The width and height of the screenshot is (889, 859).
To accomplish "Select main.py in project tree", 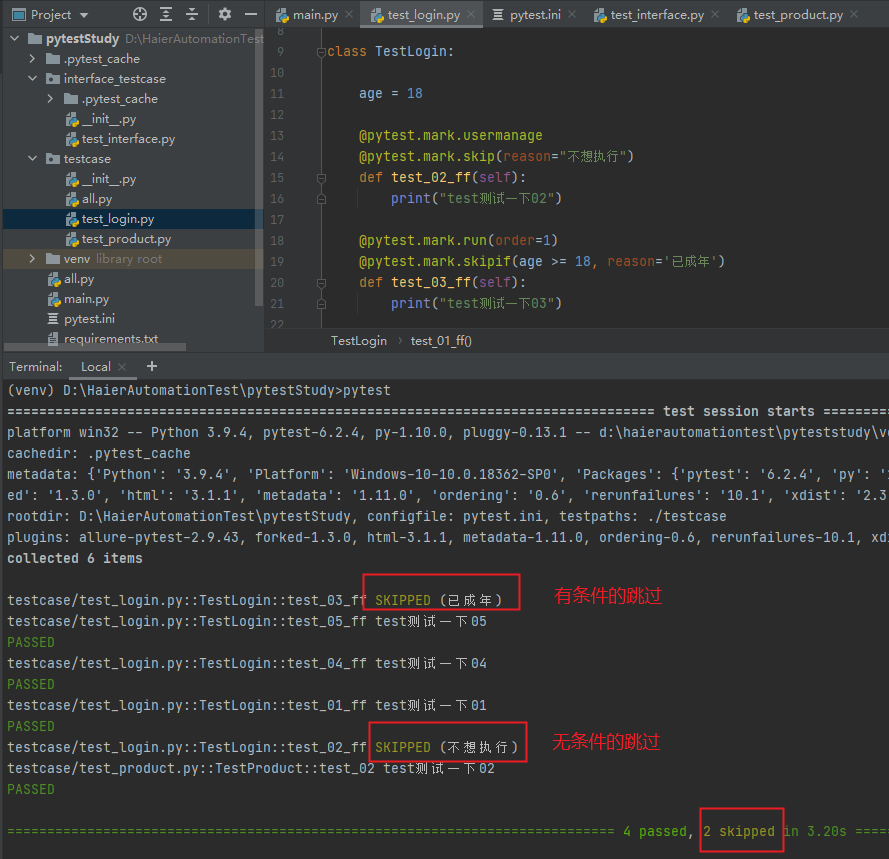I will [86, 299].
